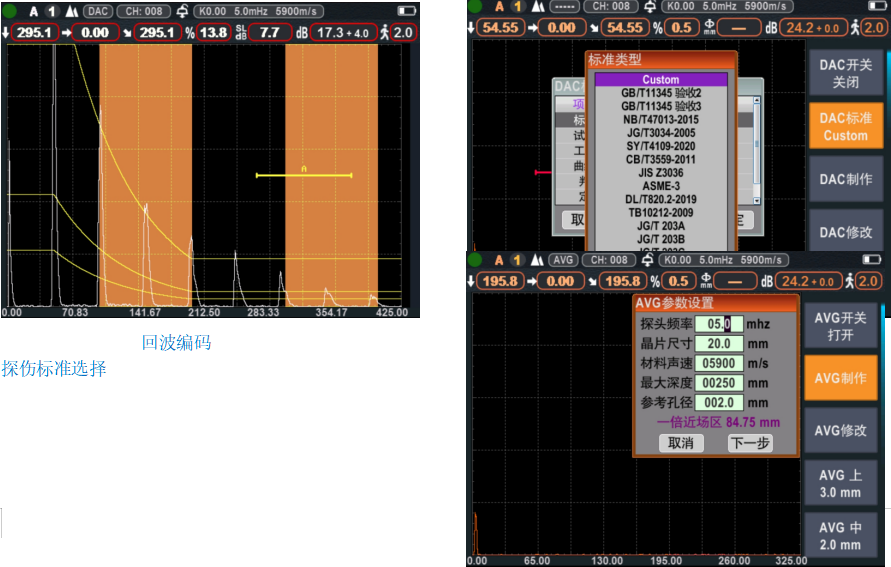Edit the 参考孔径 field showing 002.0

coord(719,403)
